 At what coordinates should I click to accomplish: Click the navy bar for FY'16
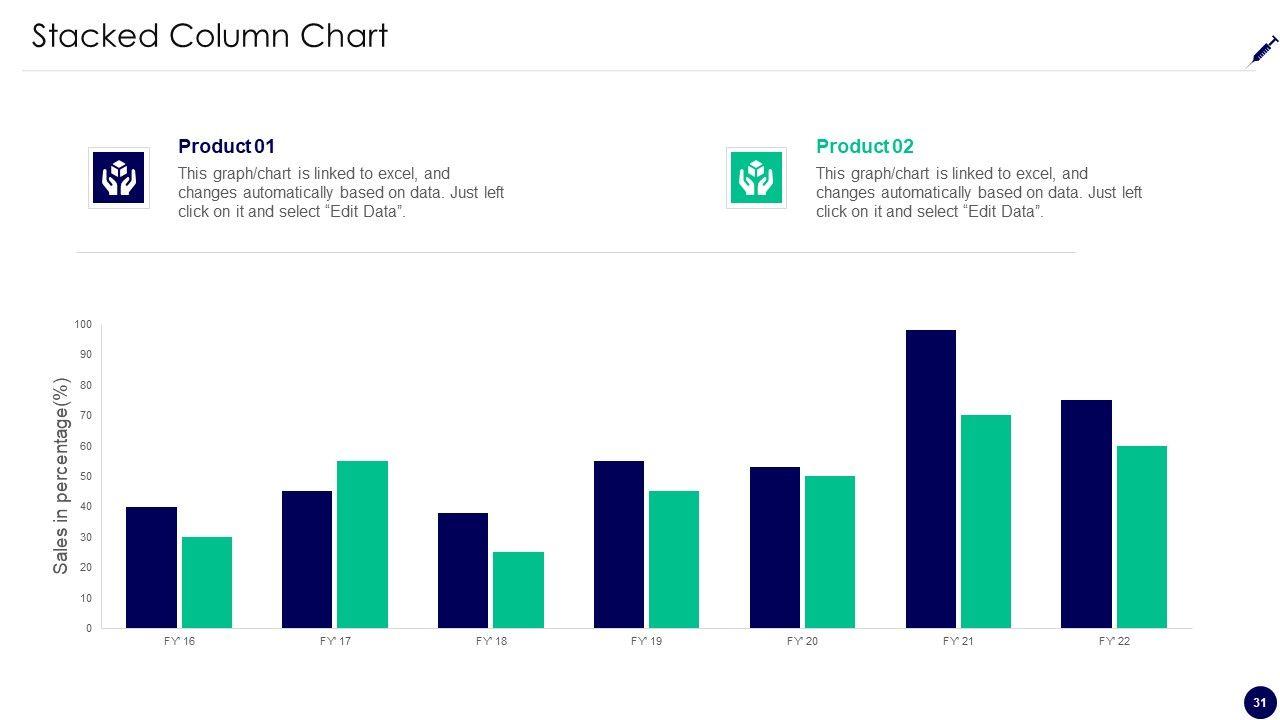(x=151, y=567)
